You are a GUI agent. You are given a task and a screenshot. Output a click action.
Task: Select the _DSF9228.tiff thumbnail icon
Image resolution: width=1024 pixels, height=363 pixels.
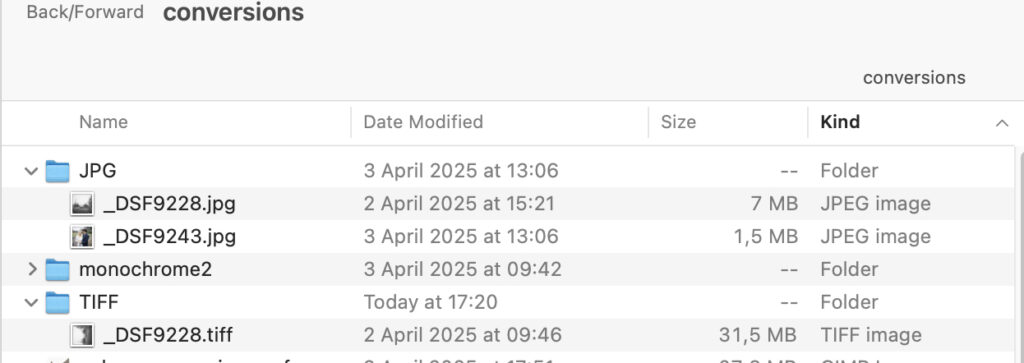coord(82,335)
